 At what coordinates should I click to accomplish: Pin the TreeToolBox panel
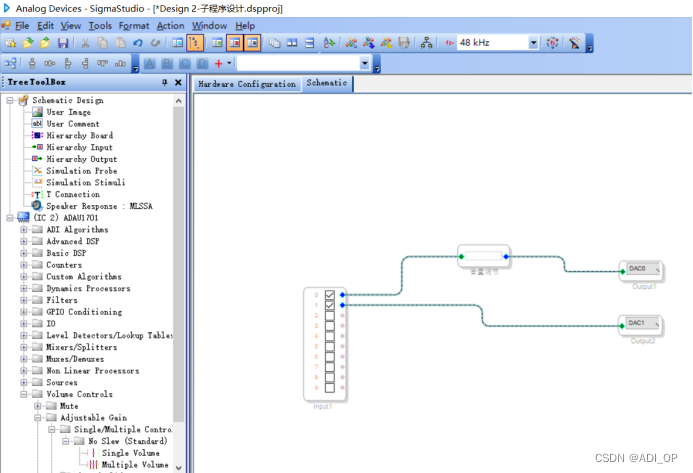(x=164, y=82)
